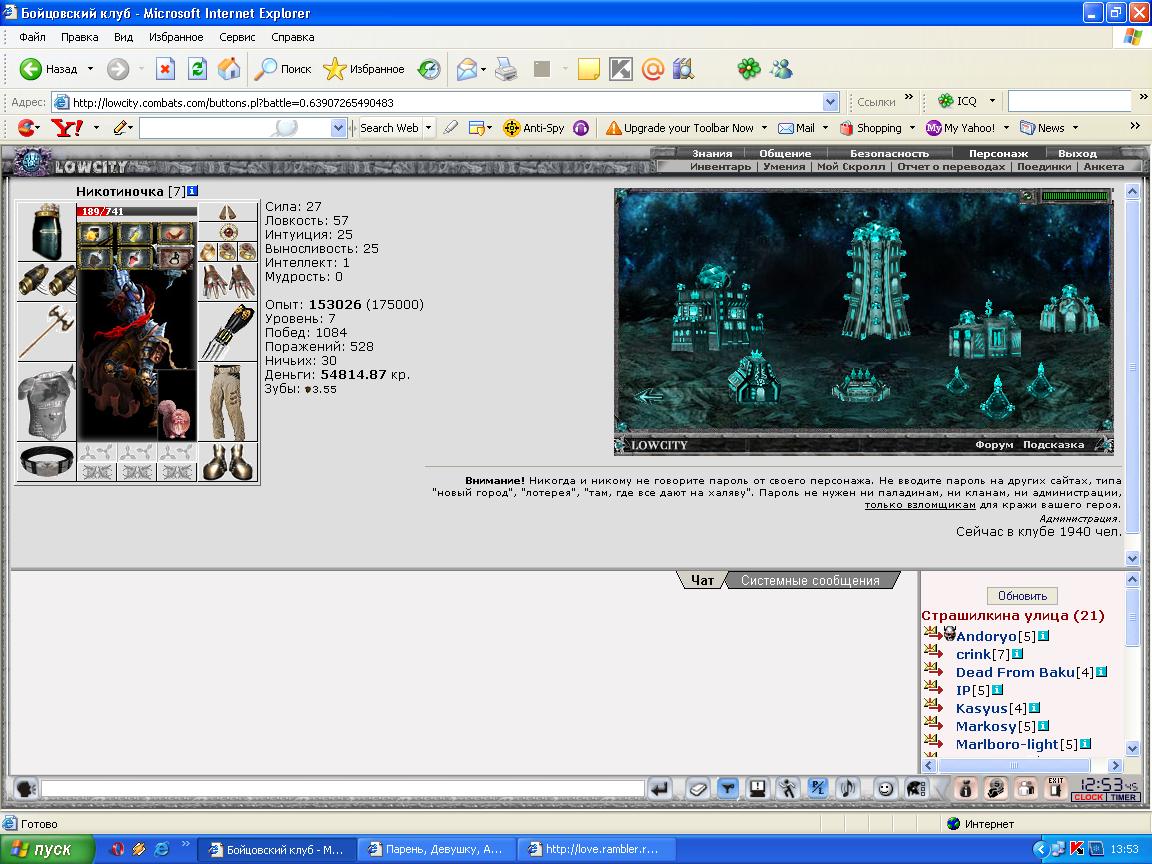The height and width of the screenshot is (864, 1152).
Task: Expand the Search Web dropdown arrow
Action: [428, 128]
